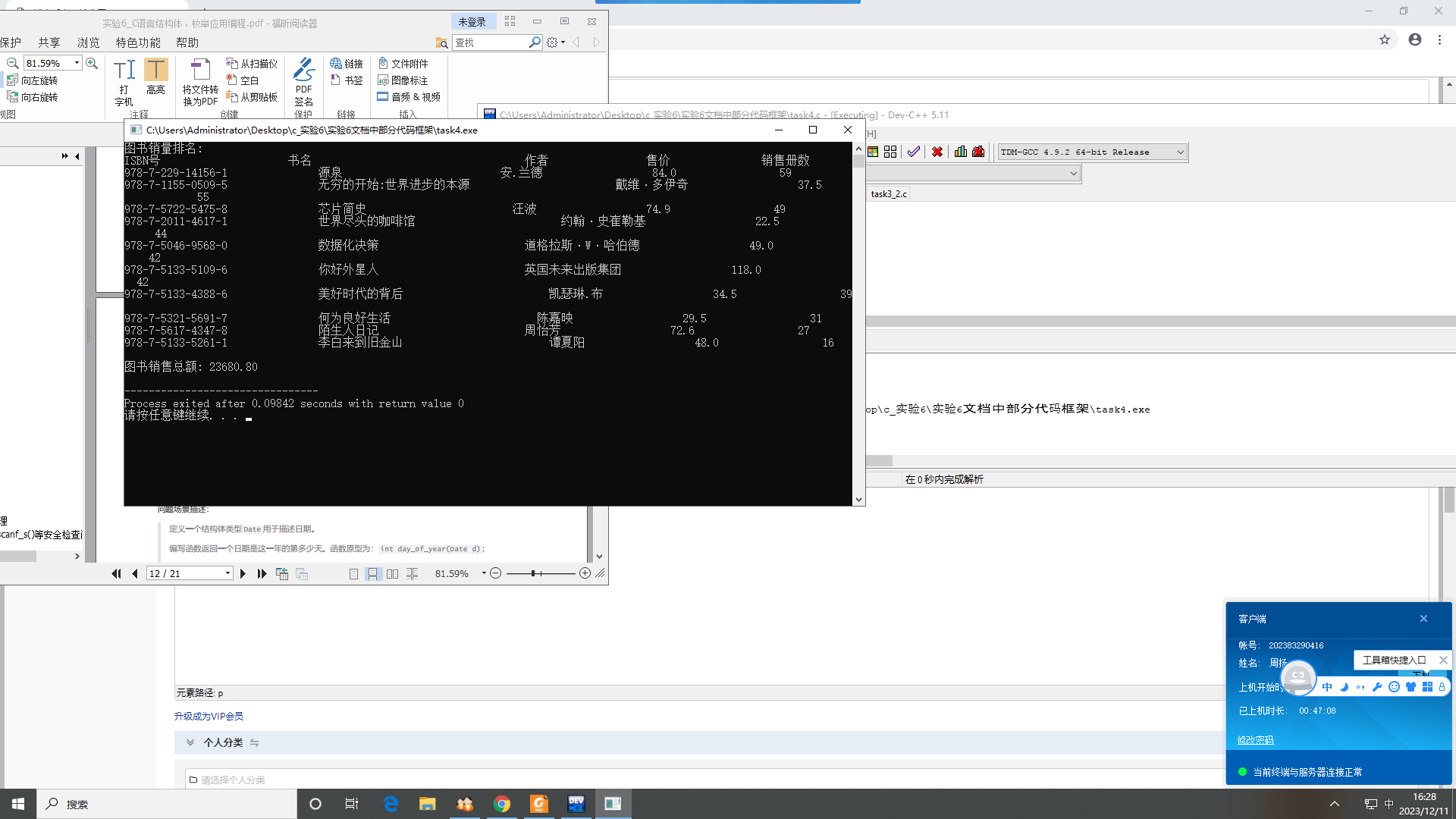This screenshot has height=819, width=1456.
Task: Click the 修改密码 link in client panel
Action: pyautogui.click(x=1255, y=740)
